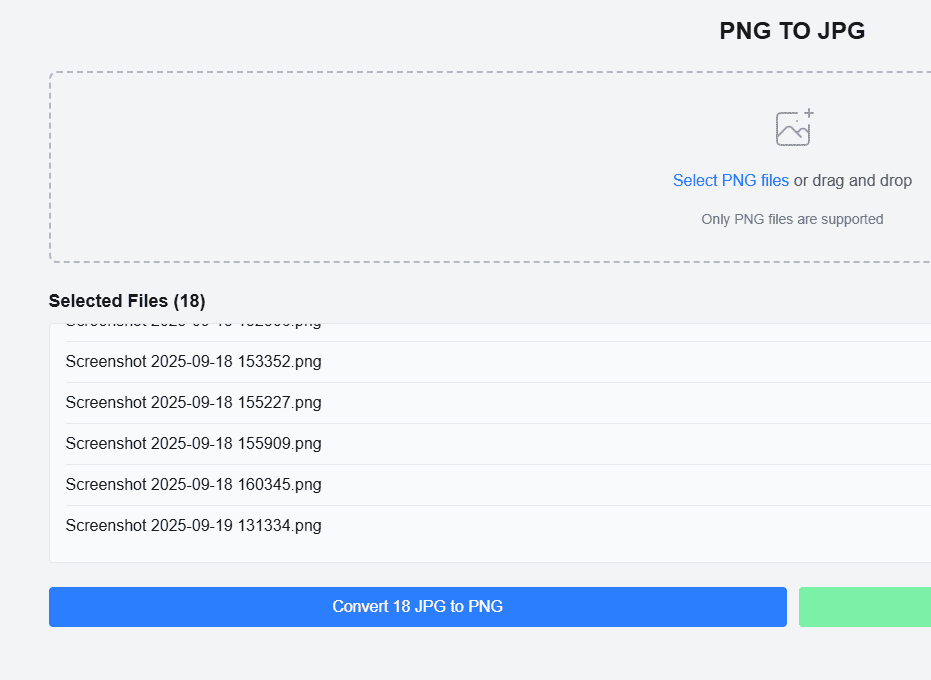Click the Selected Files (18) heading

[127, 301]
